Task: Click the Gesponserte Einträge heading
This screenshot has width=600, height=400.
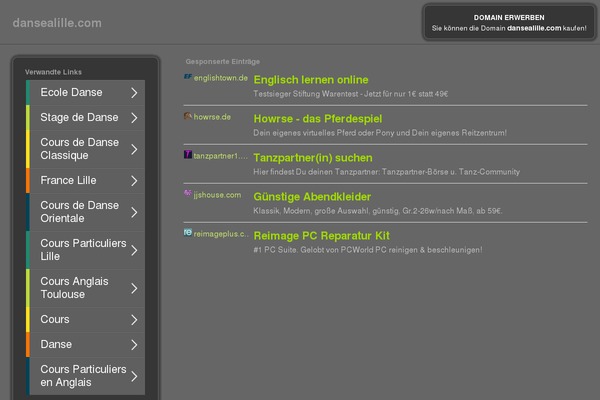Action: tap(223, 62)
